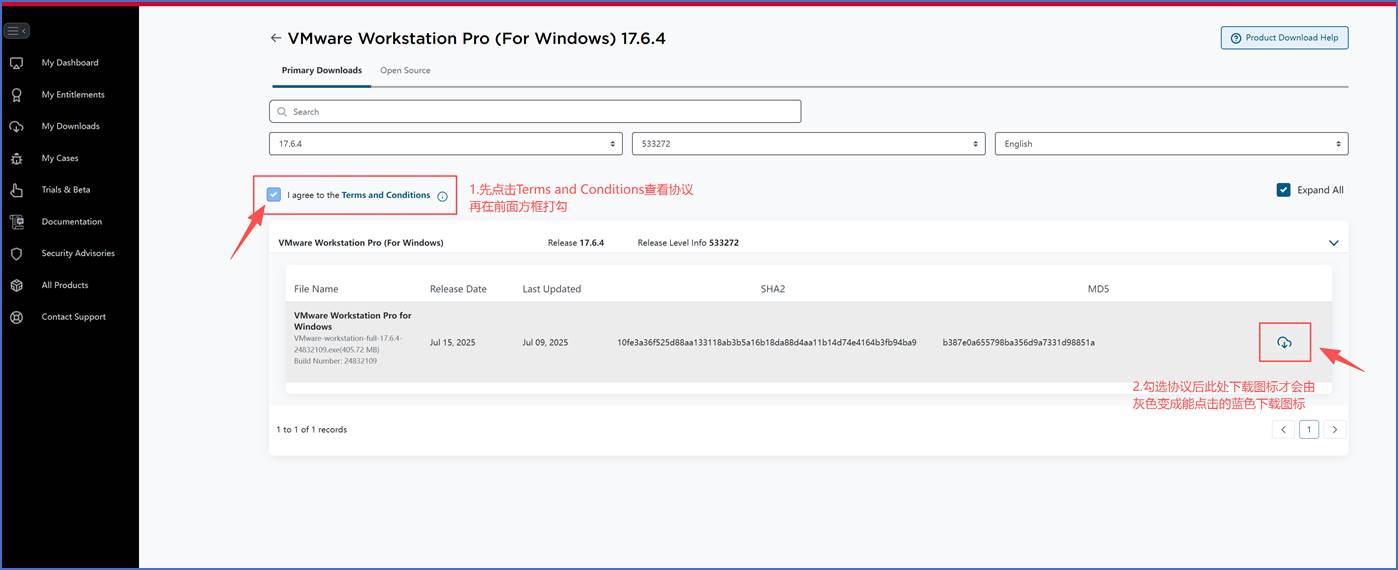
Task: Open My Dashboard icon in sidebar
Action: 16,63
